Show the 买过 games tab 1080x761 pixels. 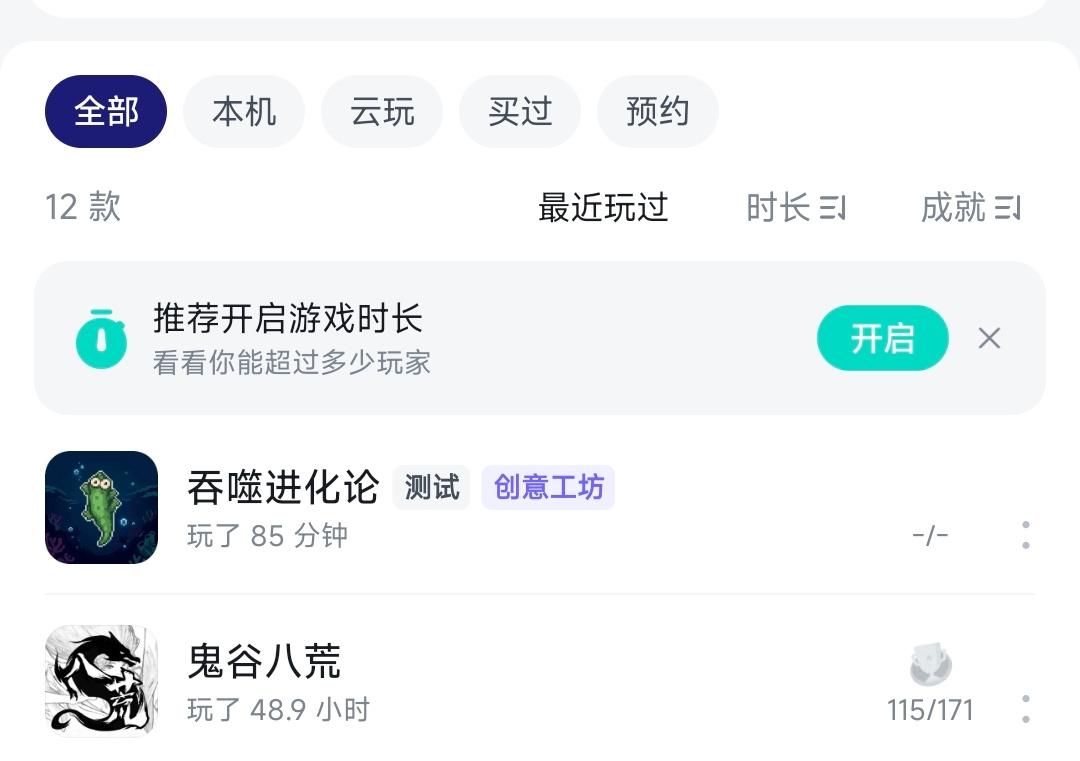(x=520, y=112)
